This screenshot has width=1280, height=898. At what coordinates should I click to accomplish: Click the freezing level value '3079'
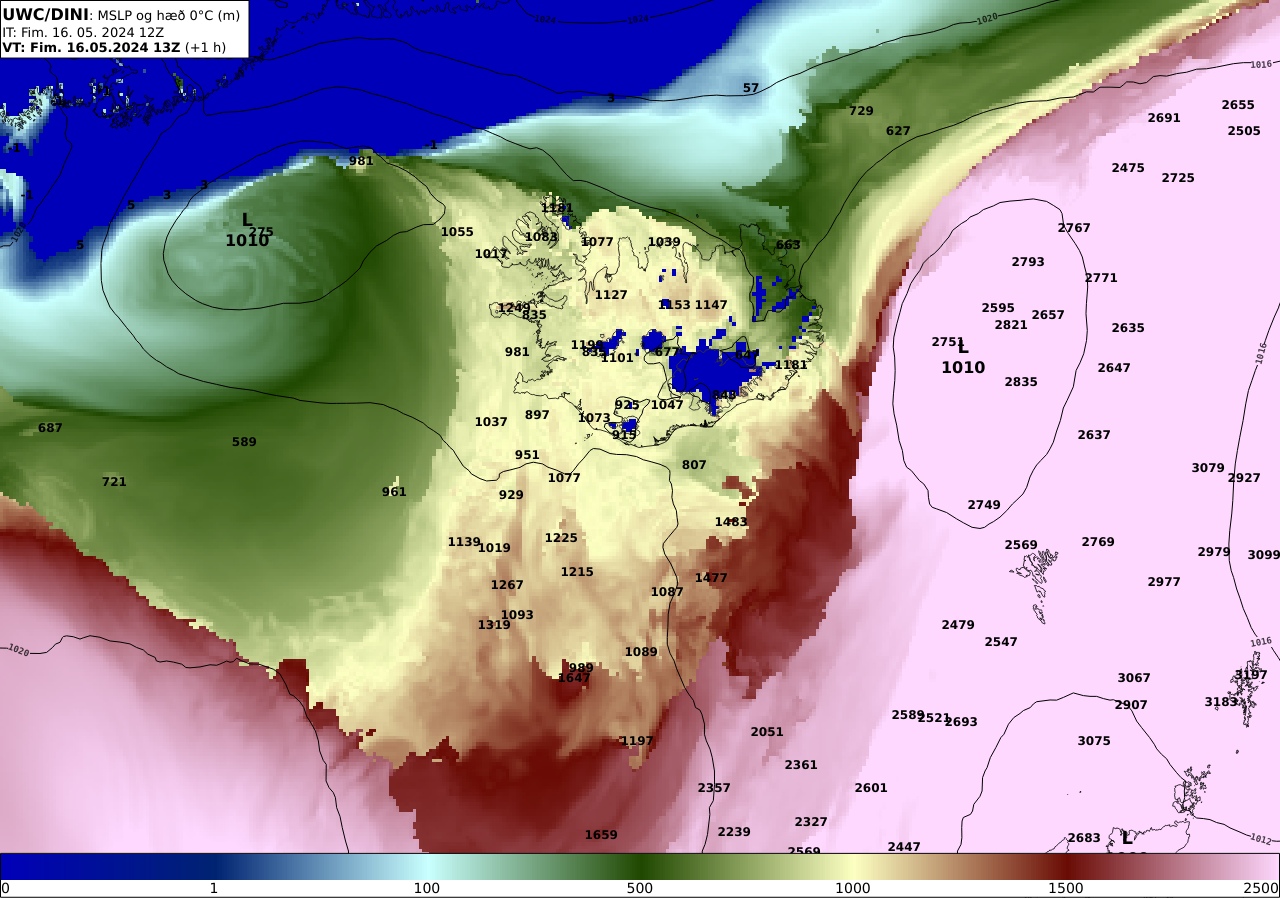pos(1208,468)
